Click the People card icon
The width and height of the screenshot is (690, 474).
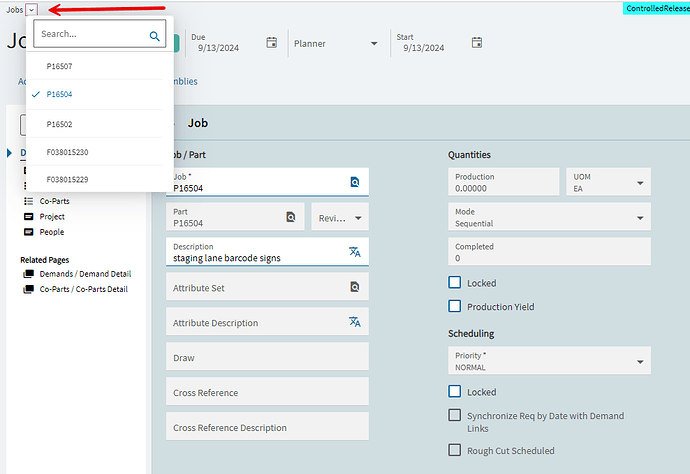tap(29, 232)
